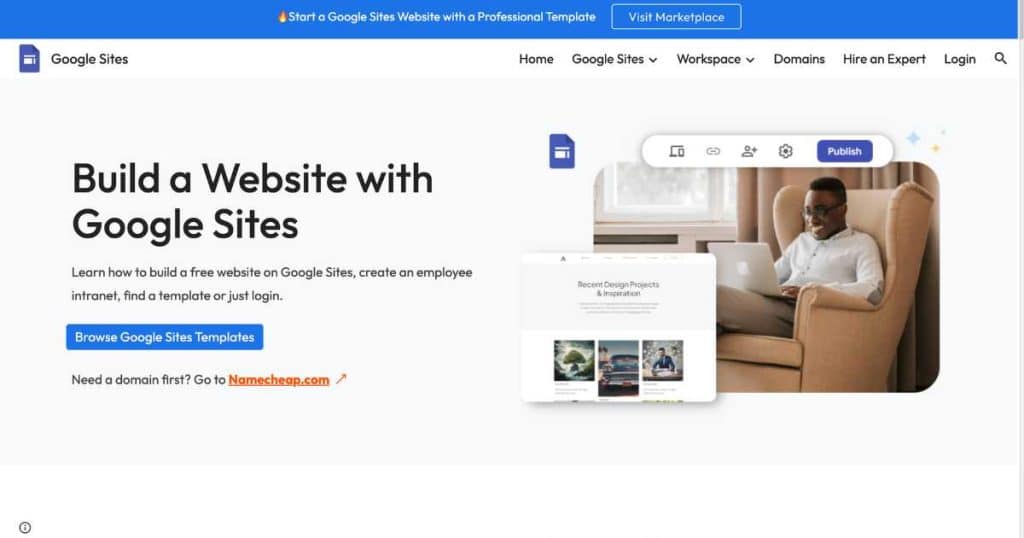Expand the Workspace dropdown menu
This screenshot has height=538, width=1024.
pyautogui.click(x=716, y=59)
